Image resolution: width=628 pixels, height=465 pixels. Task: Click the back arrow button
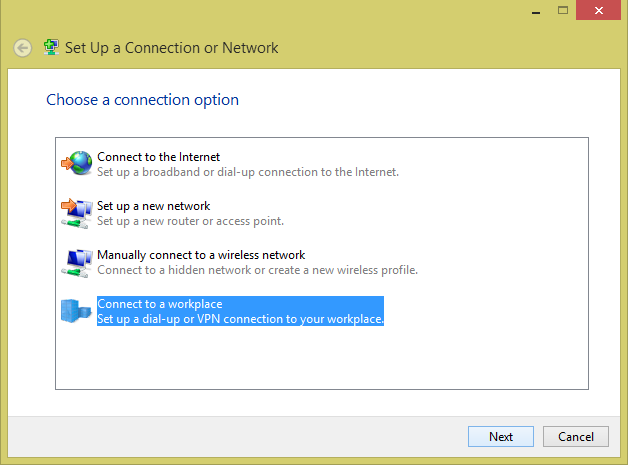(x=22, y=48)
